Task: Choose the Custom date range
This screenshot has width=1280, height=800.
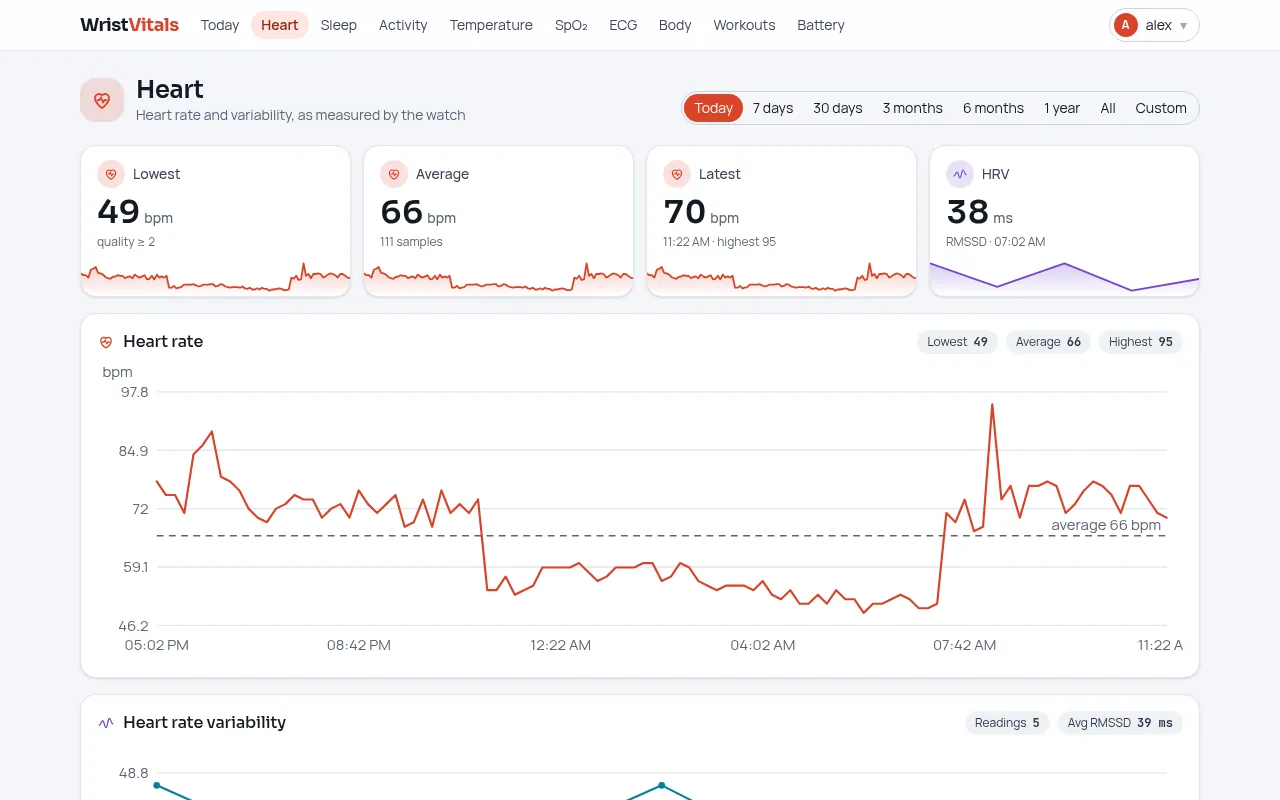Action: click(x=1161, y=108)
